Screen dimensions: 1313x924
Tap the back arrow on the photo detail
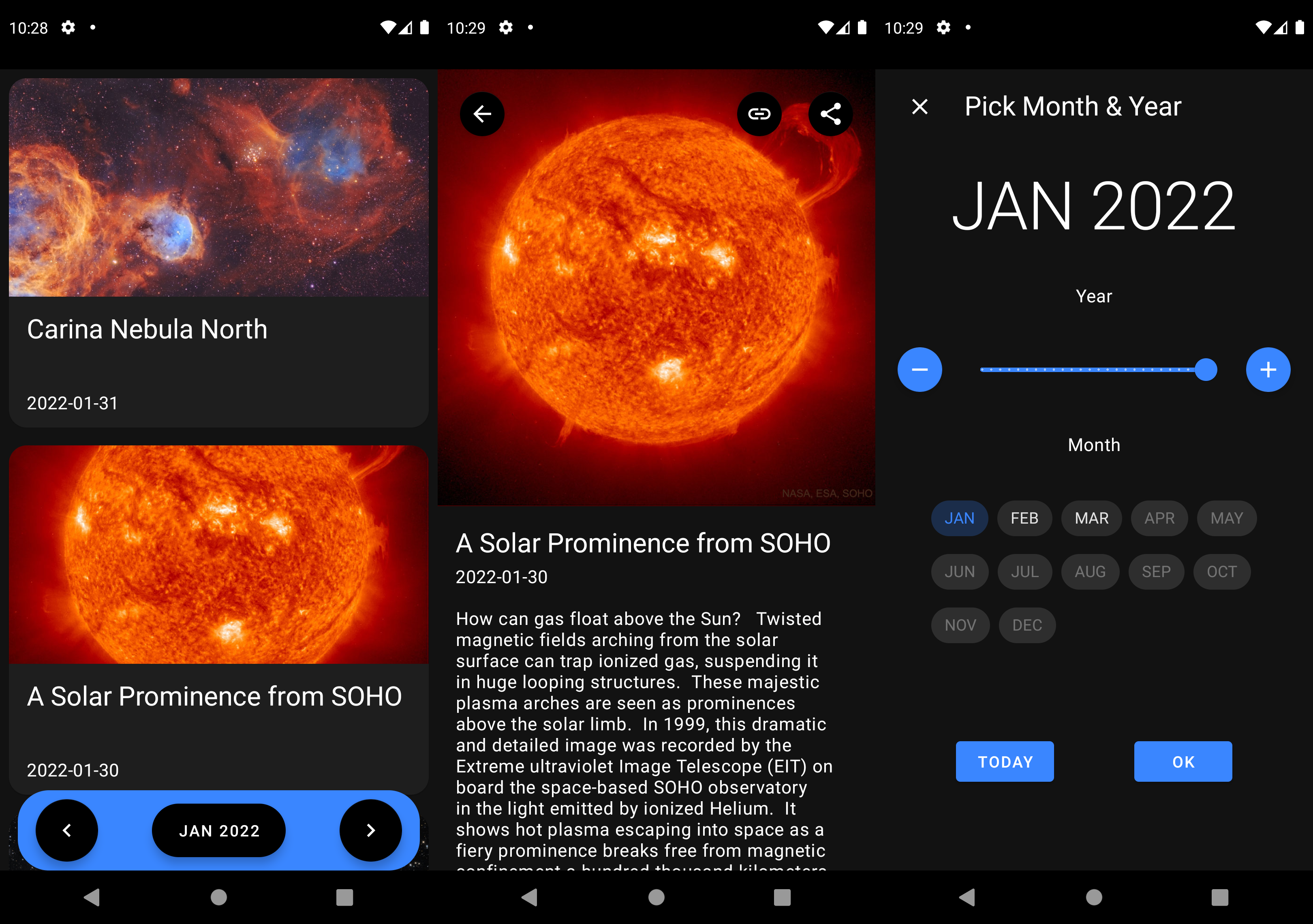(481, 114)
